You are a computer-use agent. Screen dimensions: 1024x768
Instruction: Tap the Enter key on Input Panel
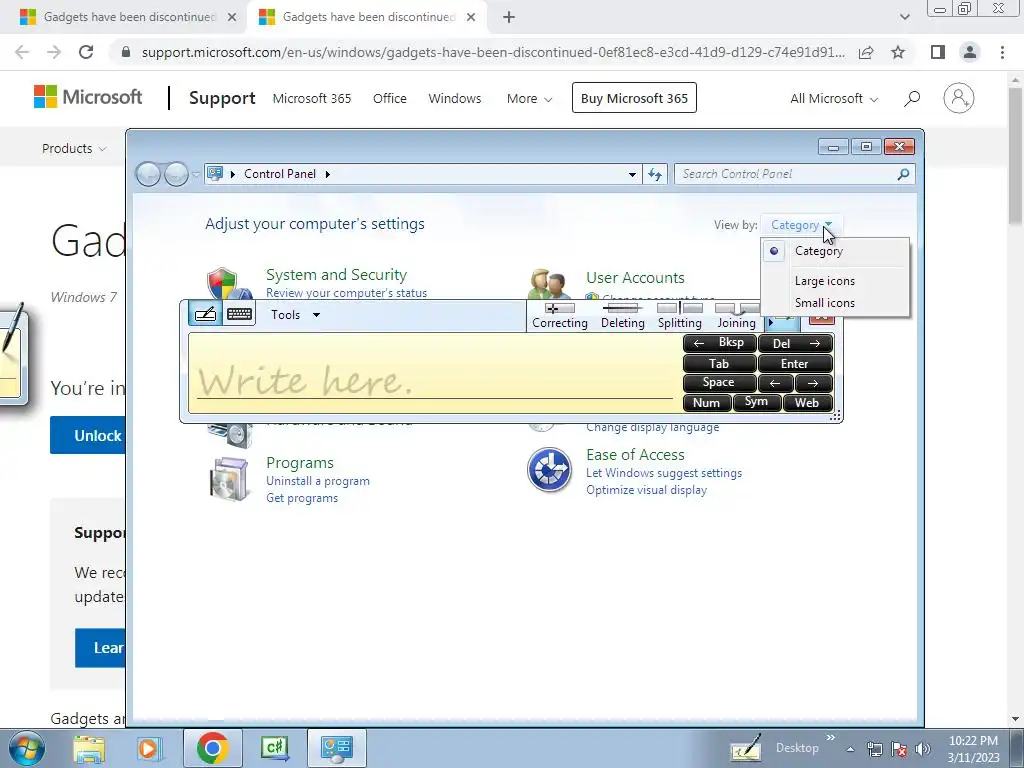click(795, 363)
